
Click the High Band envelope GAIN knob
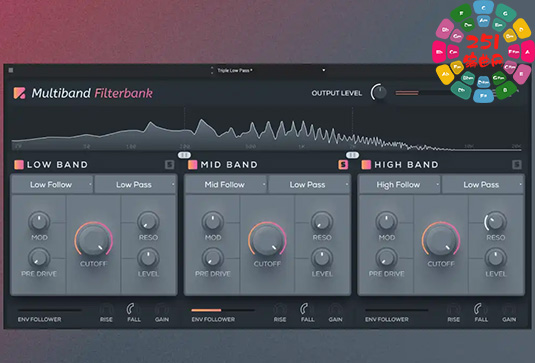509,309
